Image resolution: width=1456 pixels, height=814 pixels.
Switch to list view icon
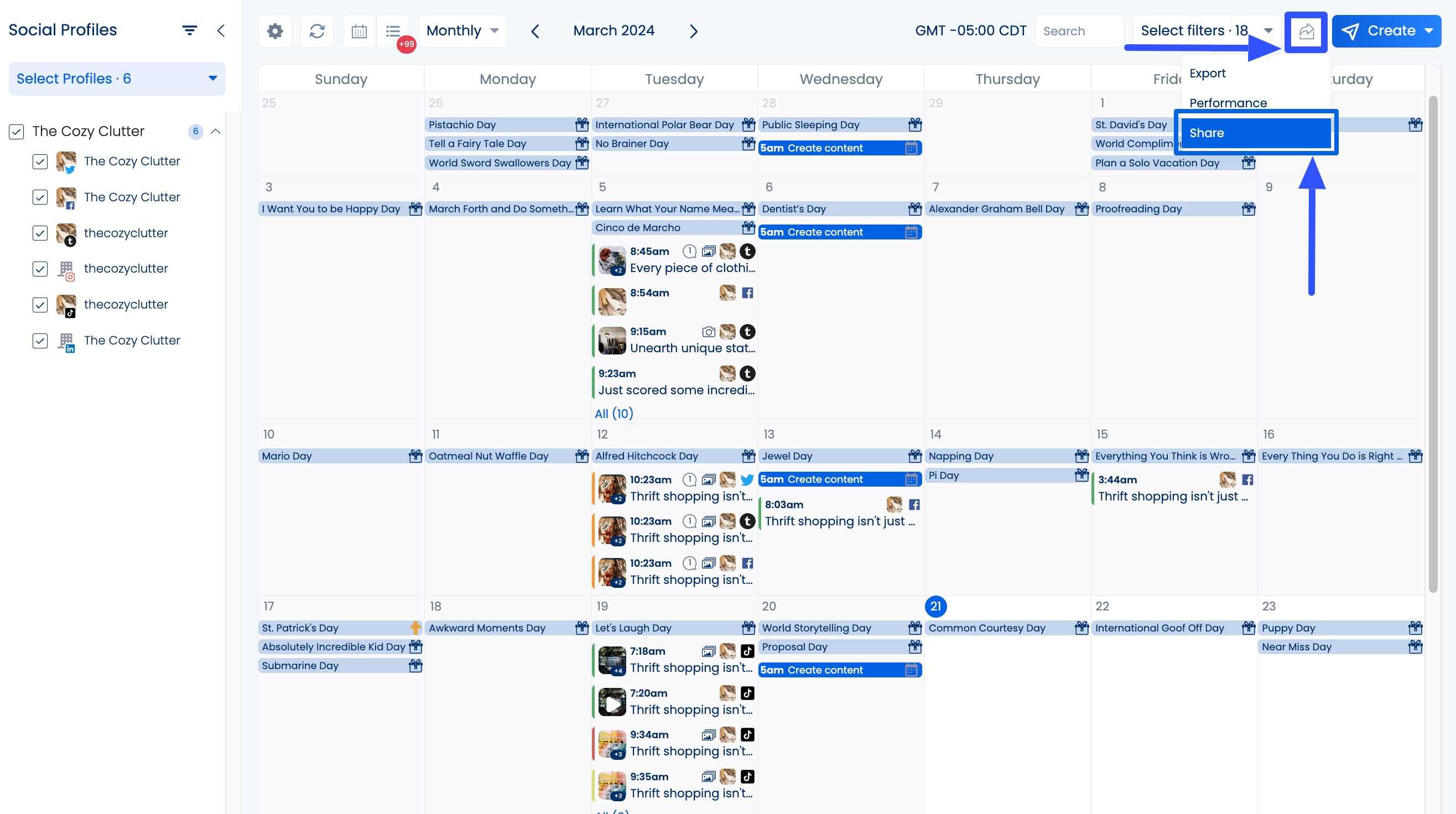click(x=393, y=30)
